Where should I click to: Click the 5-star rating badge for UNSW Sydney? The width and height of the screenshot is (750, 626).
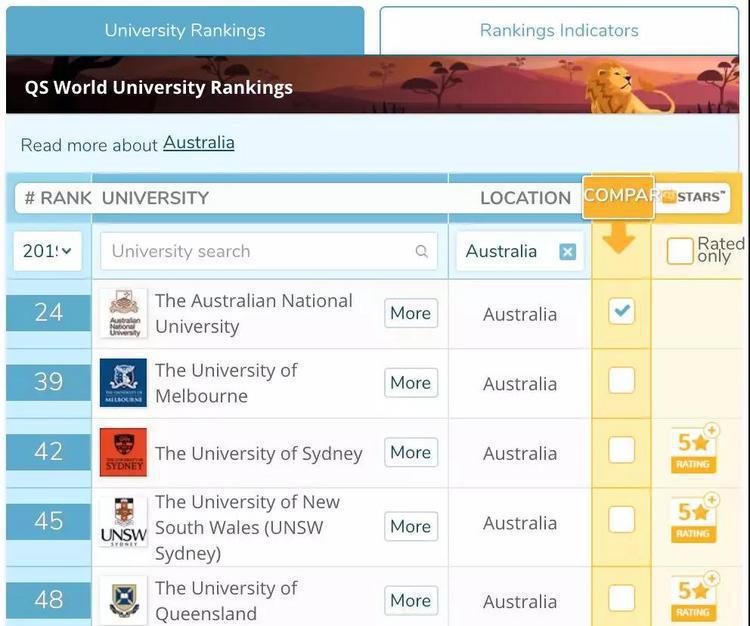click(x=694, y=518)
